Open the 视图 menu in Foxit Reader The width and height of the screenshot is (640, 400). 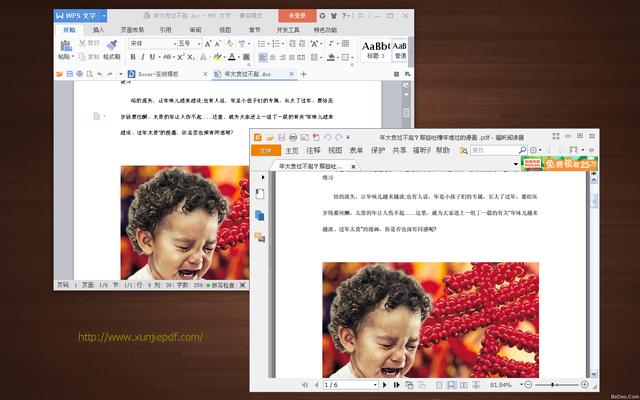point(335,151)
